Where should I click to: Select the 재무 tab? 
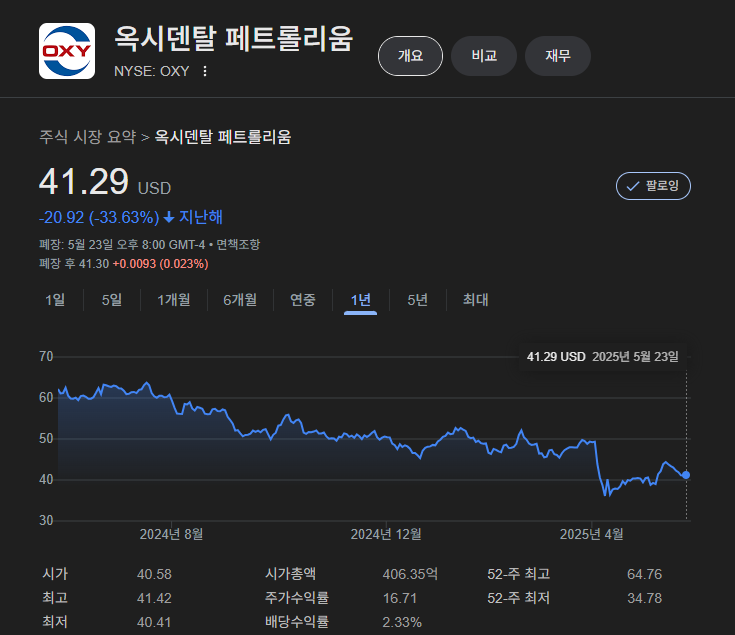point(558,56)
